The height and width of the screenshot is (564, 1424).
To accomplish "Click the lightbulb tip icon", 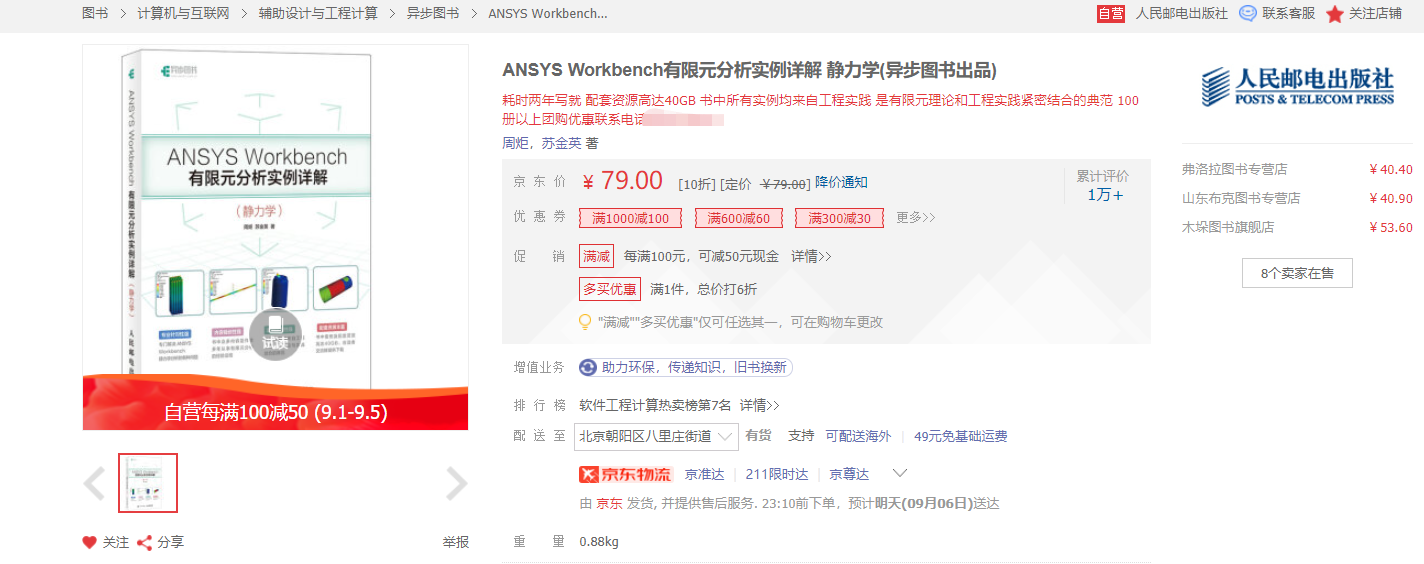I will (x=586, y=322).
